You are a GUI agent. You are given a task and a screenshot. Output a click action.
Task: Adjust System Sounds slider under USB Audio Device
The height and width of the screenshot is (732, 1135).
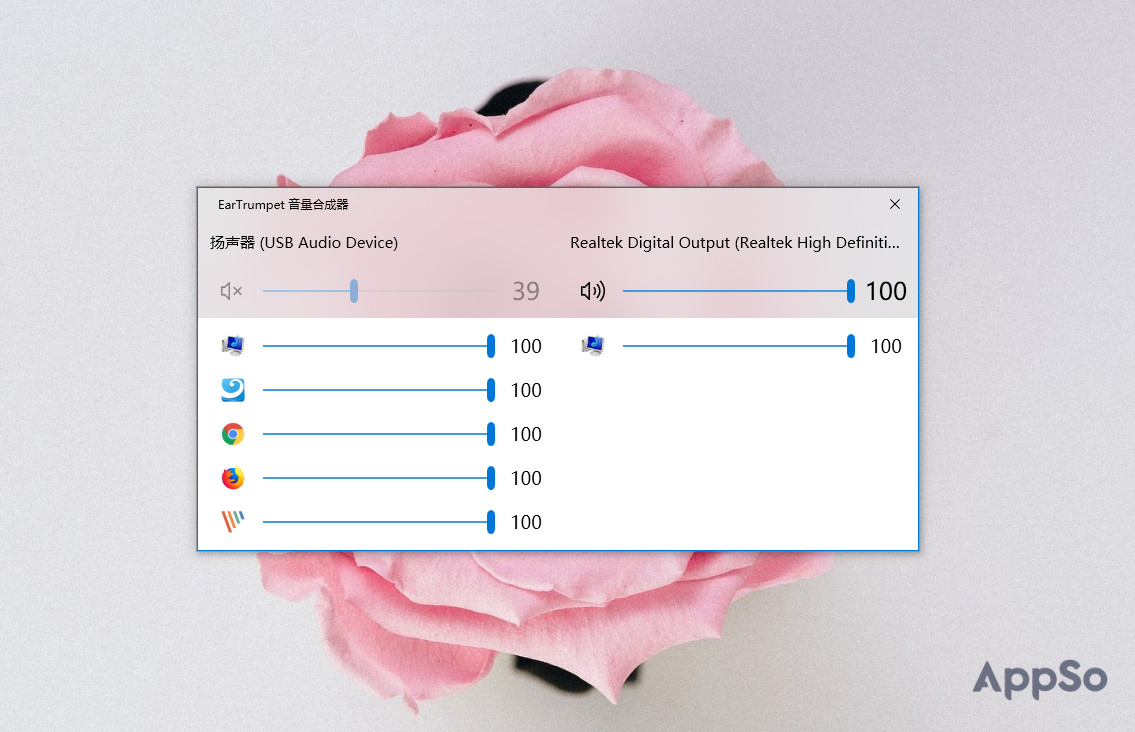tap(379, 346)
